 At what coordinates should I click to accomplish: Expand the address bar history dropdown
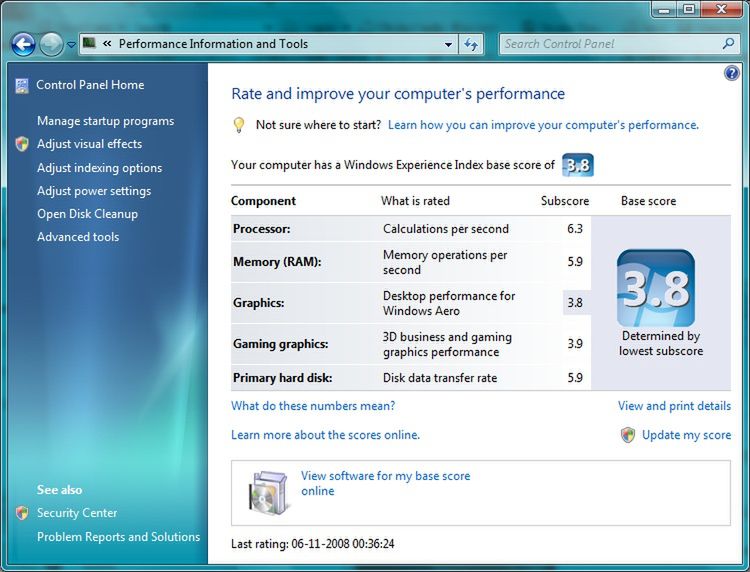(448, 44)
